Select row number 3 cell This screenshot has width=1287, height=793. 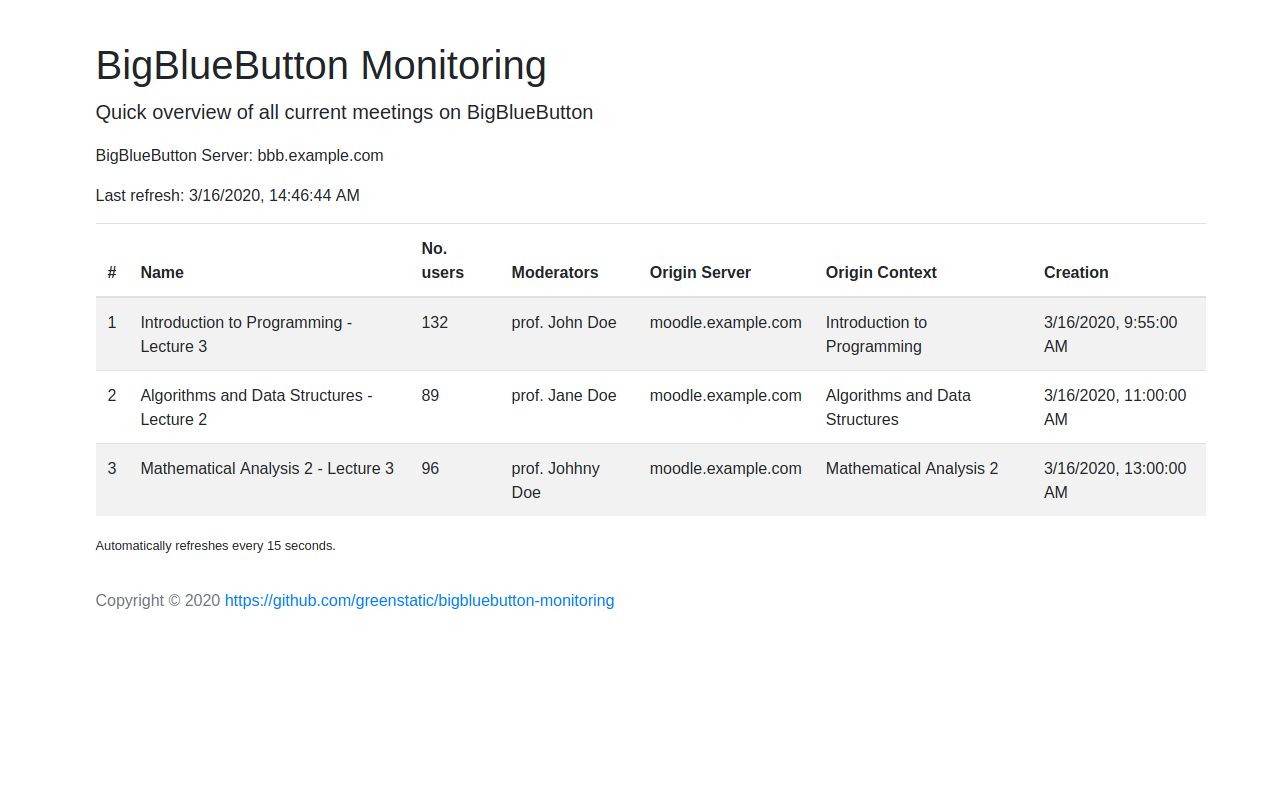112,469
